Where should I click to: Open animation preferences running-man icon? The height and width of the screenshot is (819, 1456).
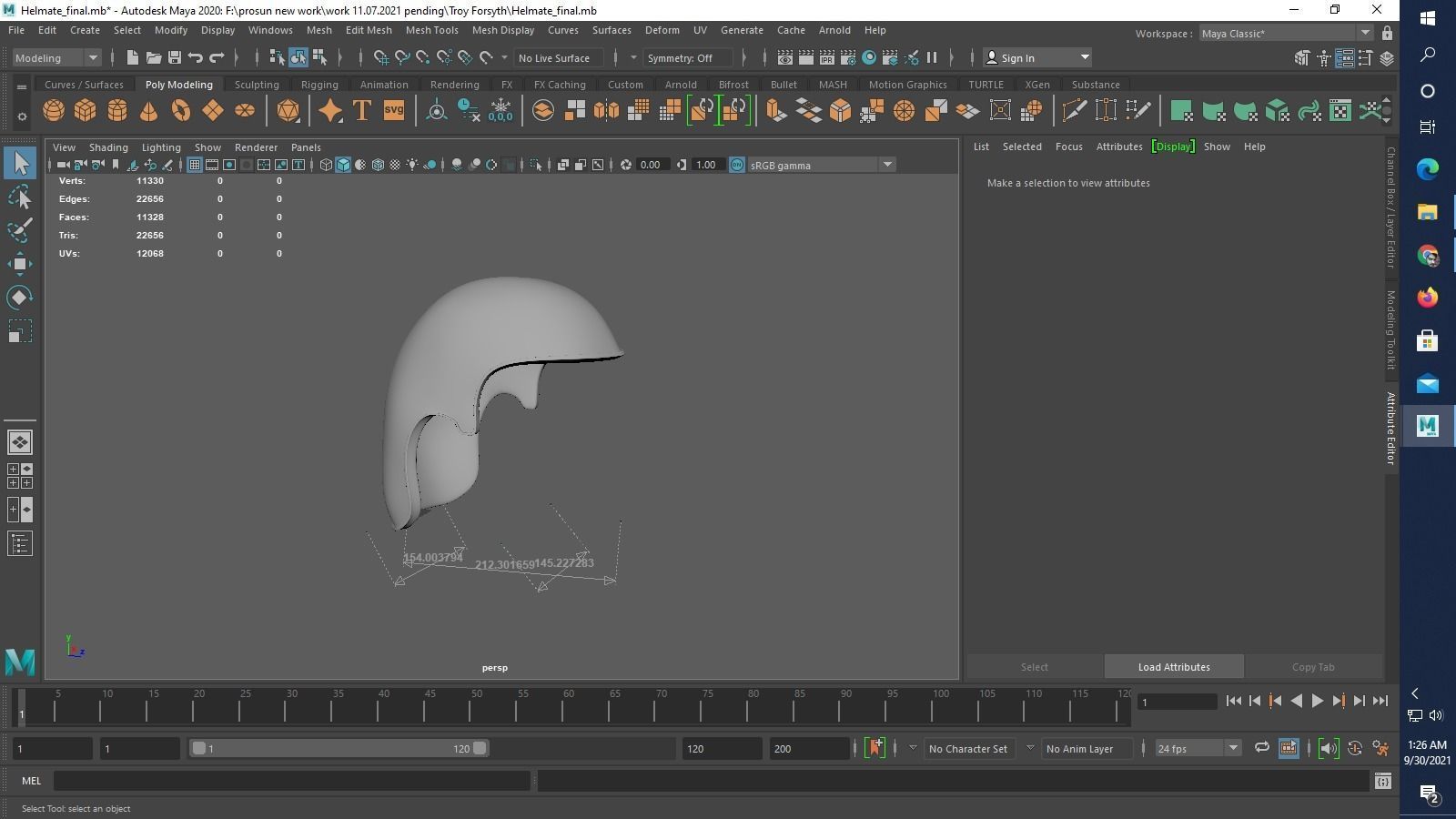1381,748
